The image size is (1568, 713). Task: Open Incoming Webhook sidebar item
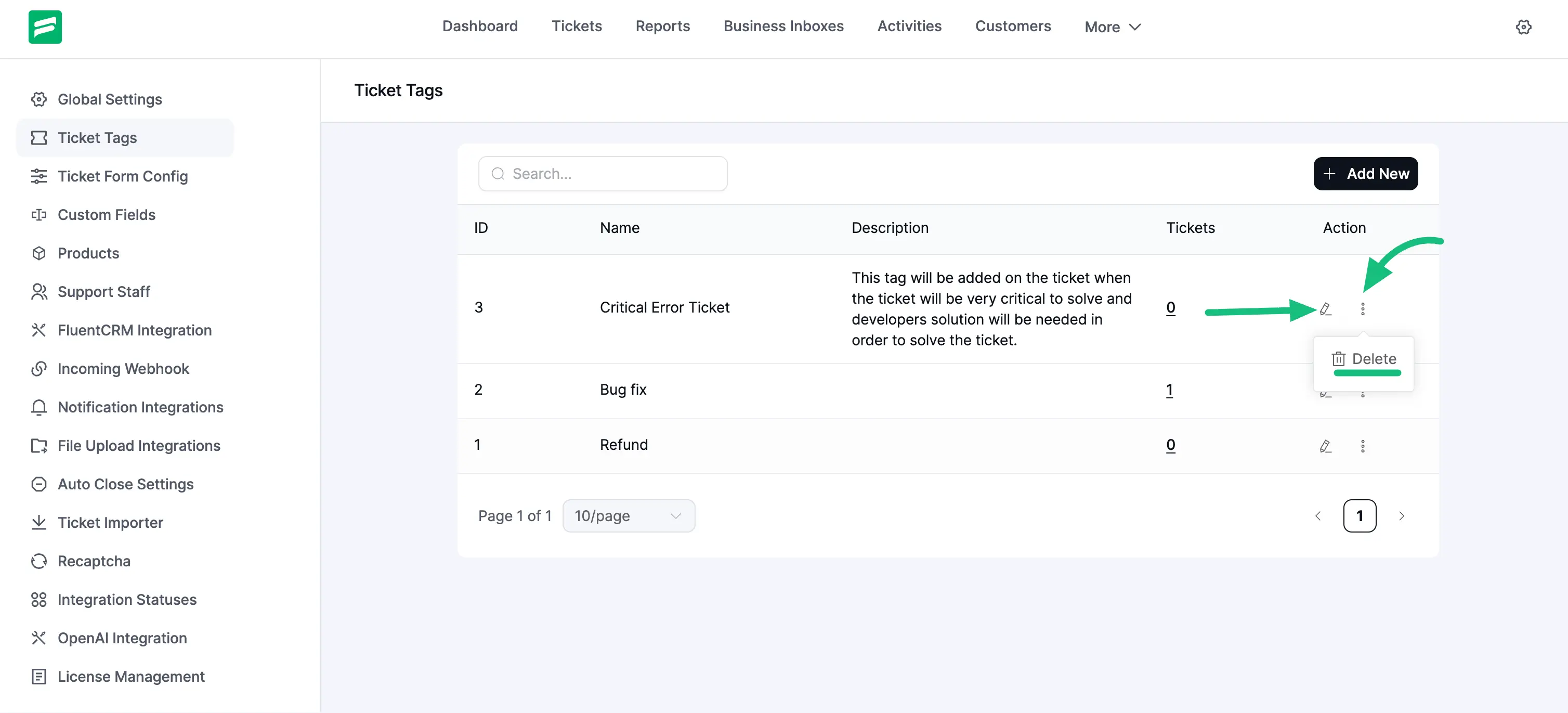[x=123, y=369]
